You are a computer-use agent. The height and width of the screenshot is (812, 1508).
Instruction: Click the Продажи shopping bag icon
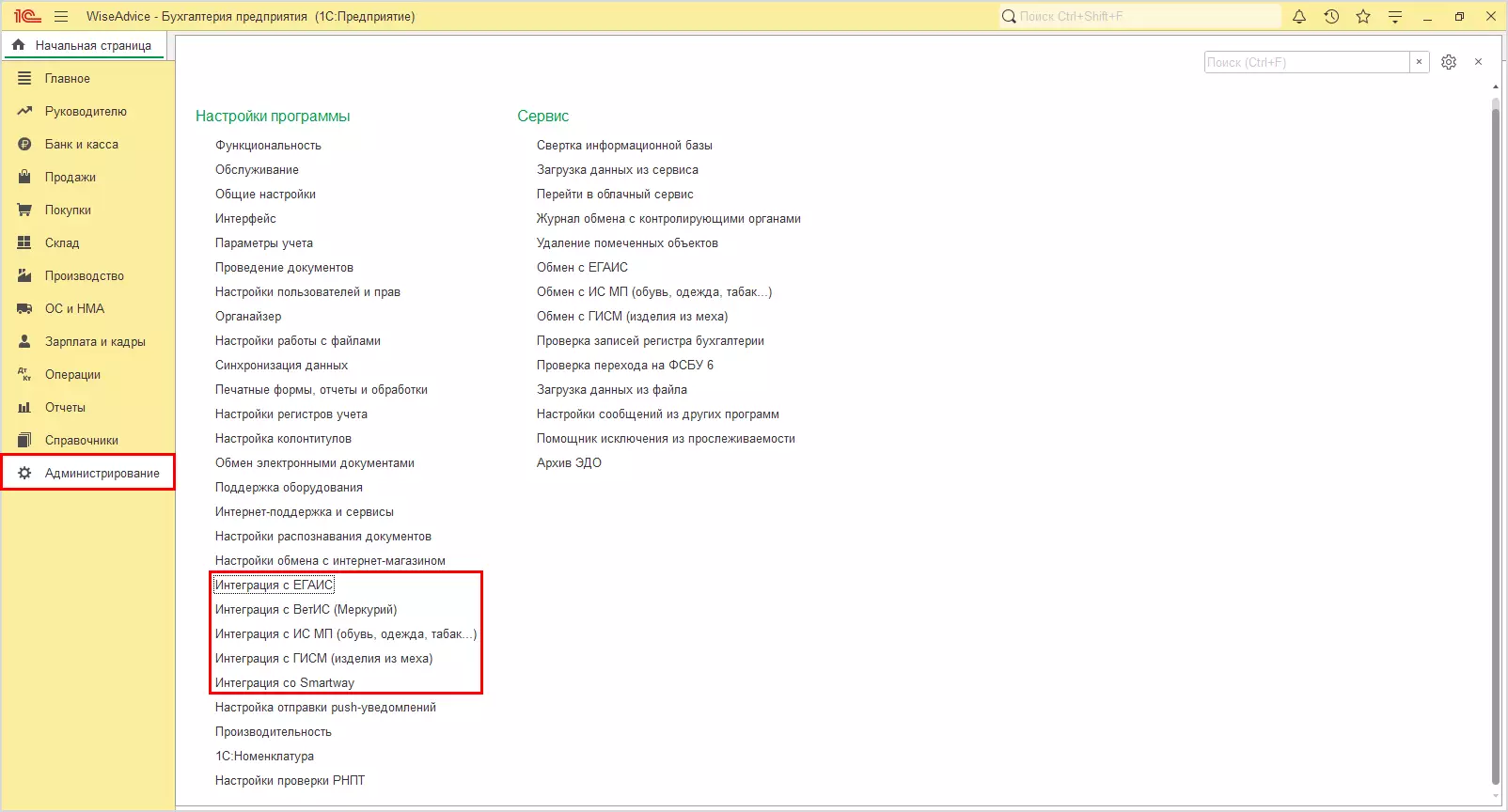click(24, 178)
